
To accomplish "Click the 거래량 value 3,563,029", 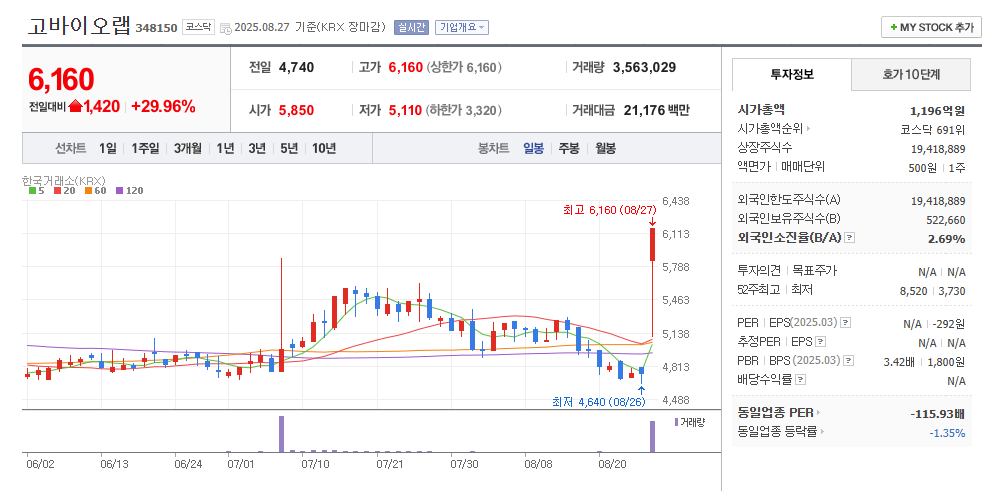I will tap(644, 67).
